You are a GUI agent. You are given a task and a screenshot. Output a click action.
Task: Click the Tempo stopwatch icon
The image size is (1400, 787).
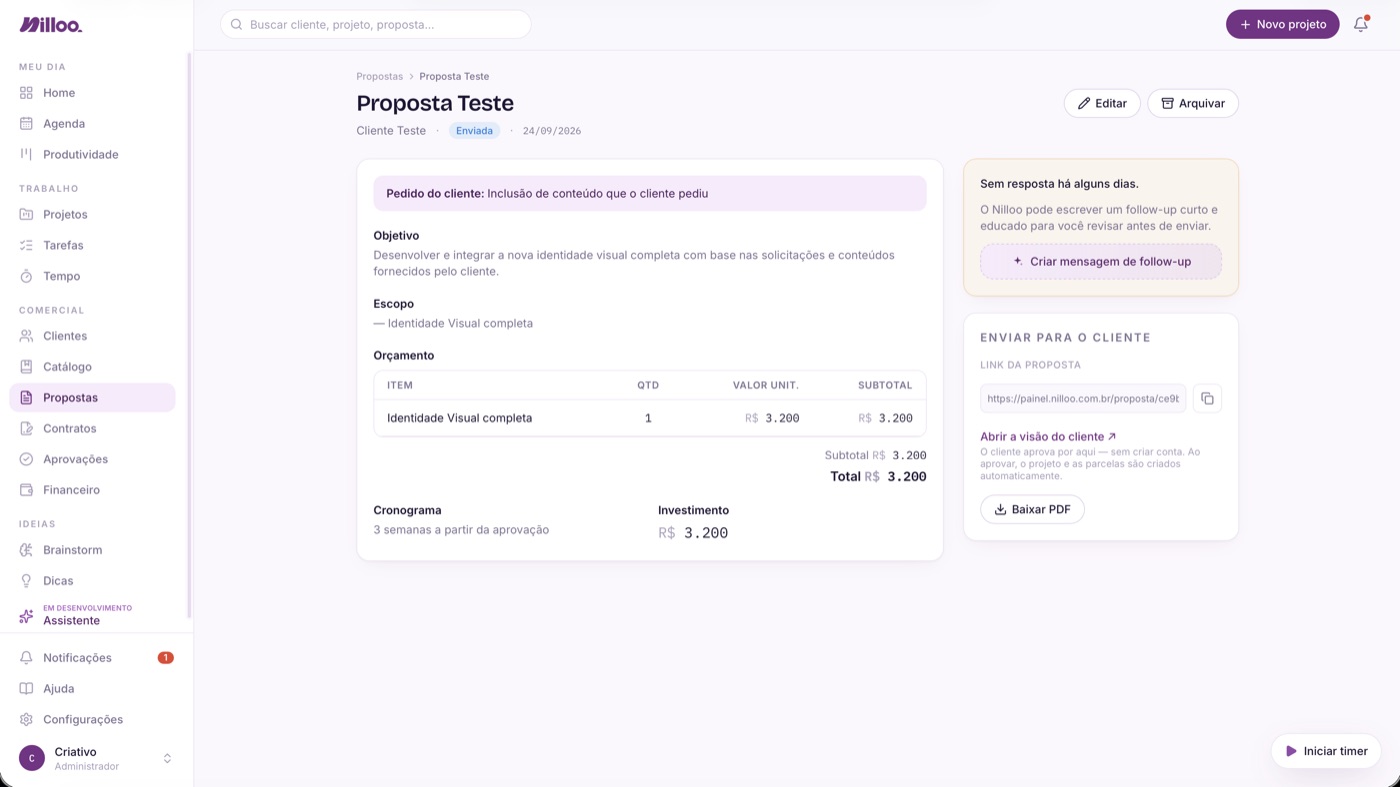point(26,276)
